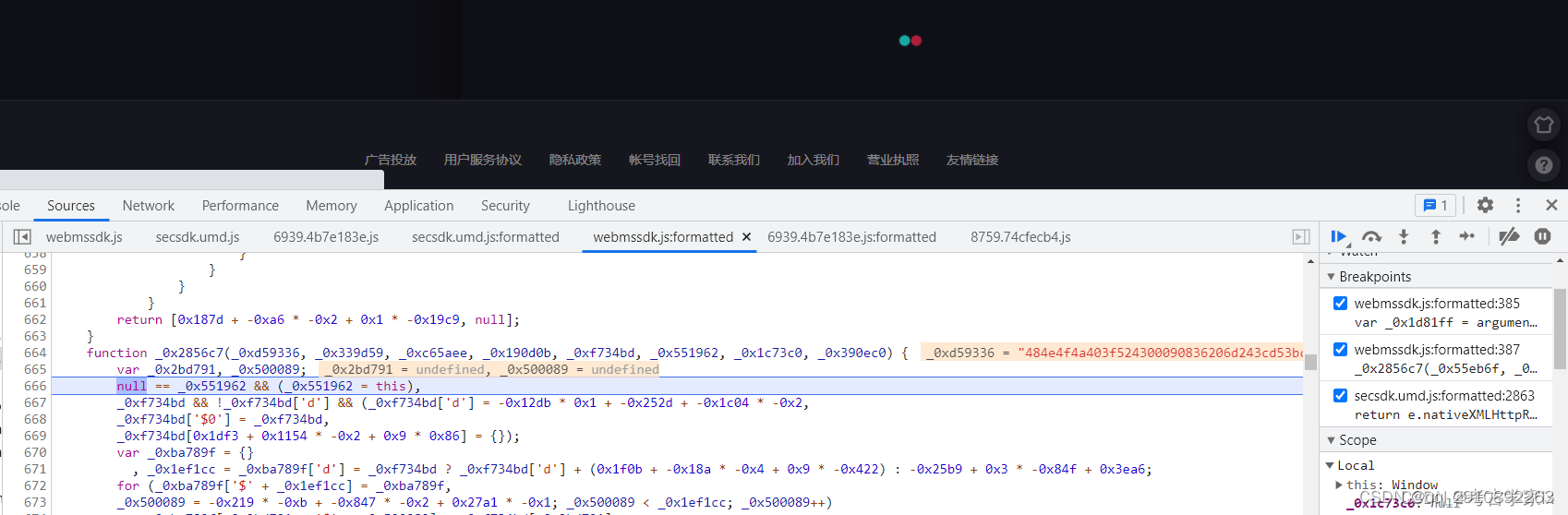
Task: Toggle pause on exceptions icon
Action: (1542, 237)
